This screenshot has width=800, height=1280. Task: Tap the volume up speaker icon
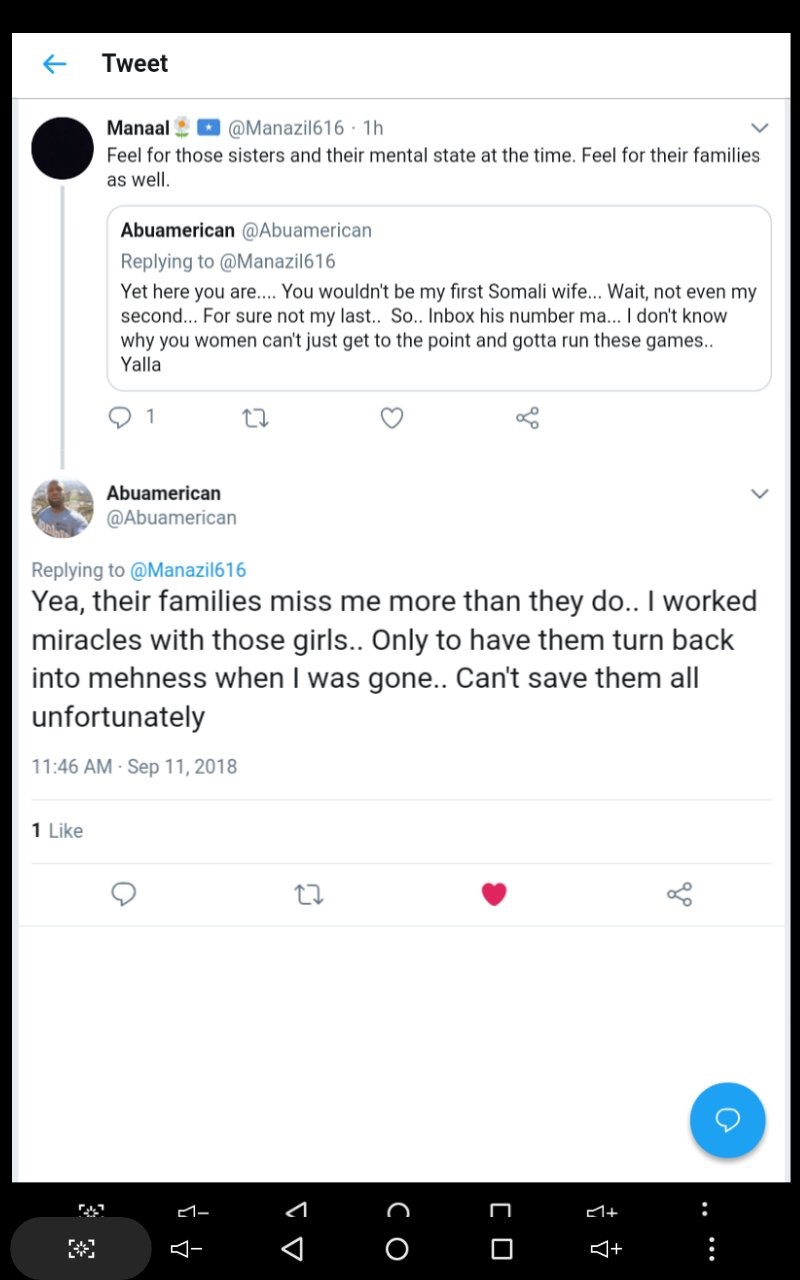606,1248
